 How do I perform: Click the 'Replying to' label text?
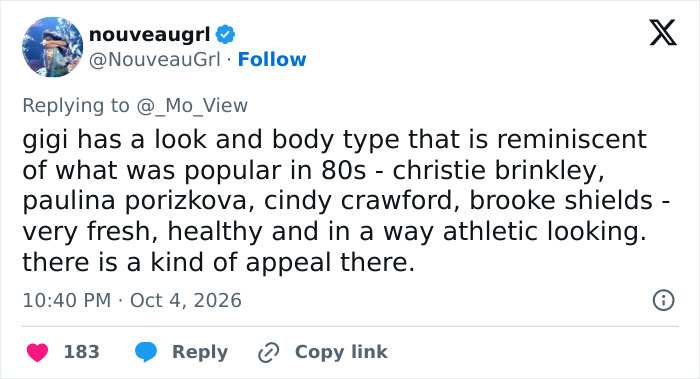coord(76,106)
